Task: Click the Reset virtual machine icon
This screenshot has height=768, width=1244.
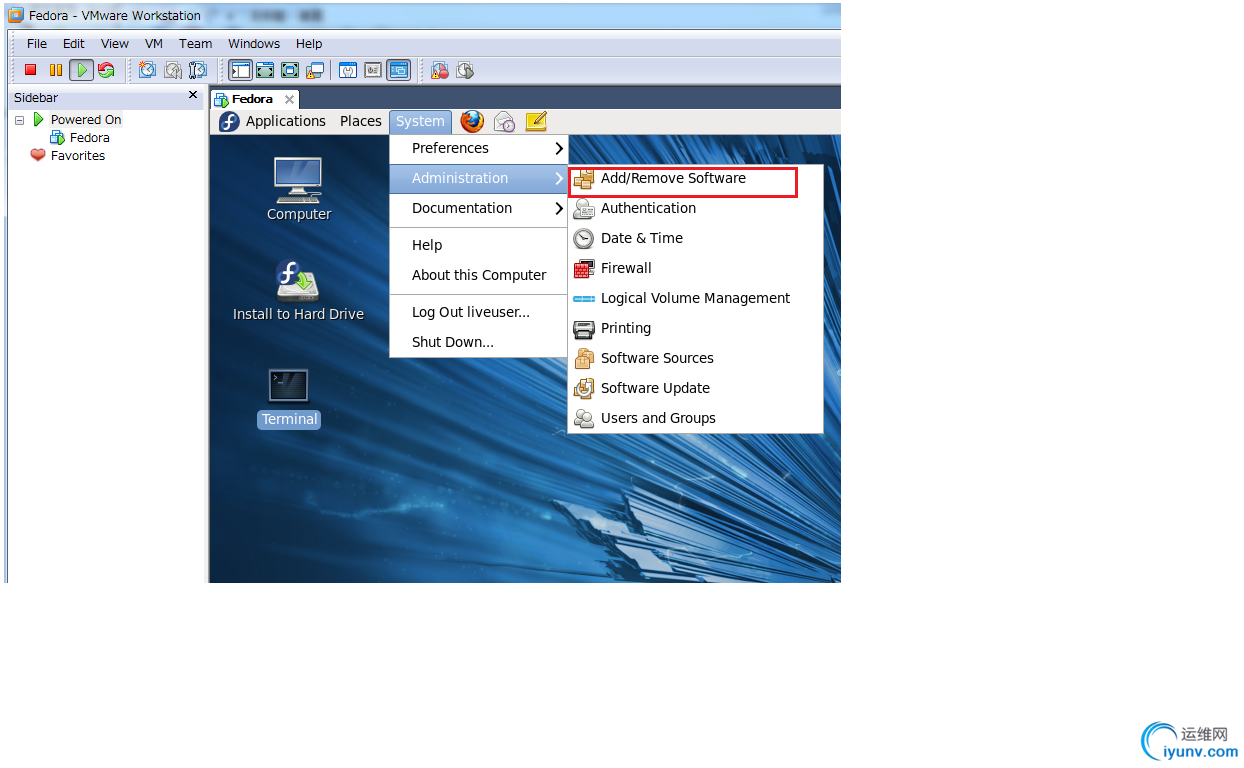Action: tap(106, 70)
